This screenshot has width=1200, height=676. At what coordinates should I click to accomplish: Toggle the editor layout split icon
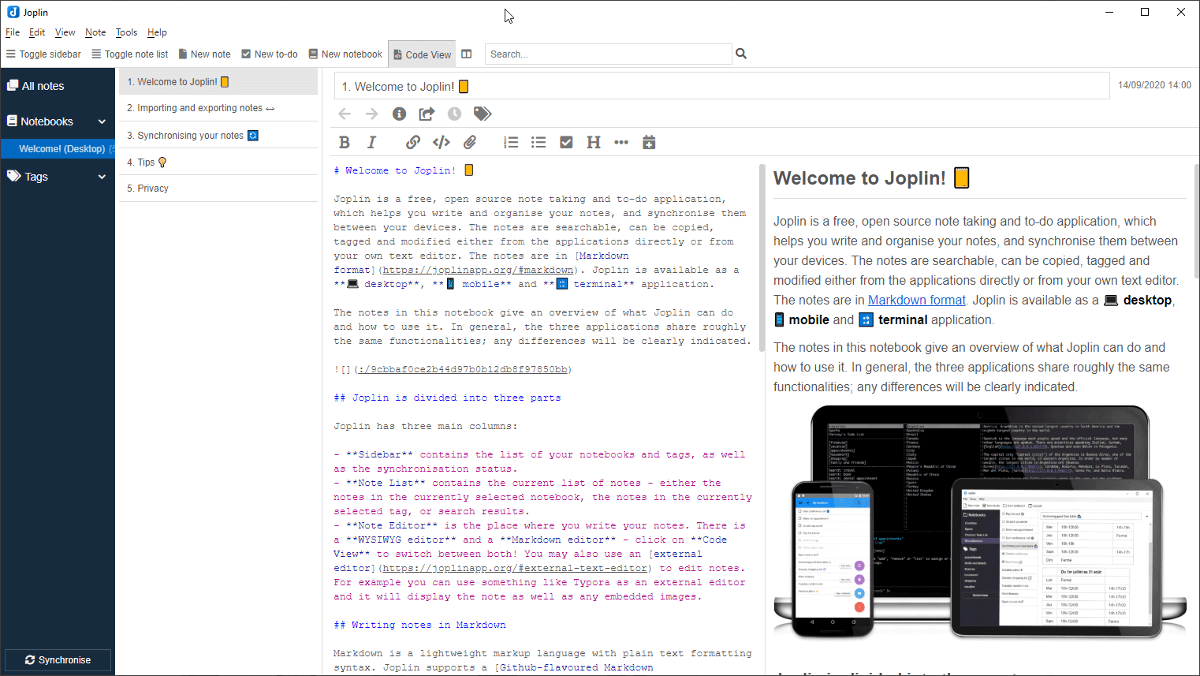pos(466,54)
